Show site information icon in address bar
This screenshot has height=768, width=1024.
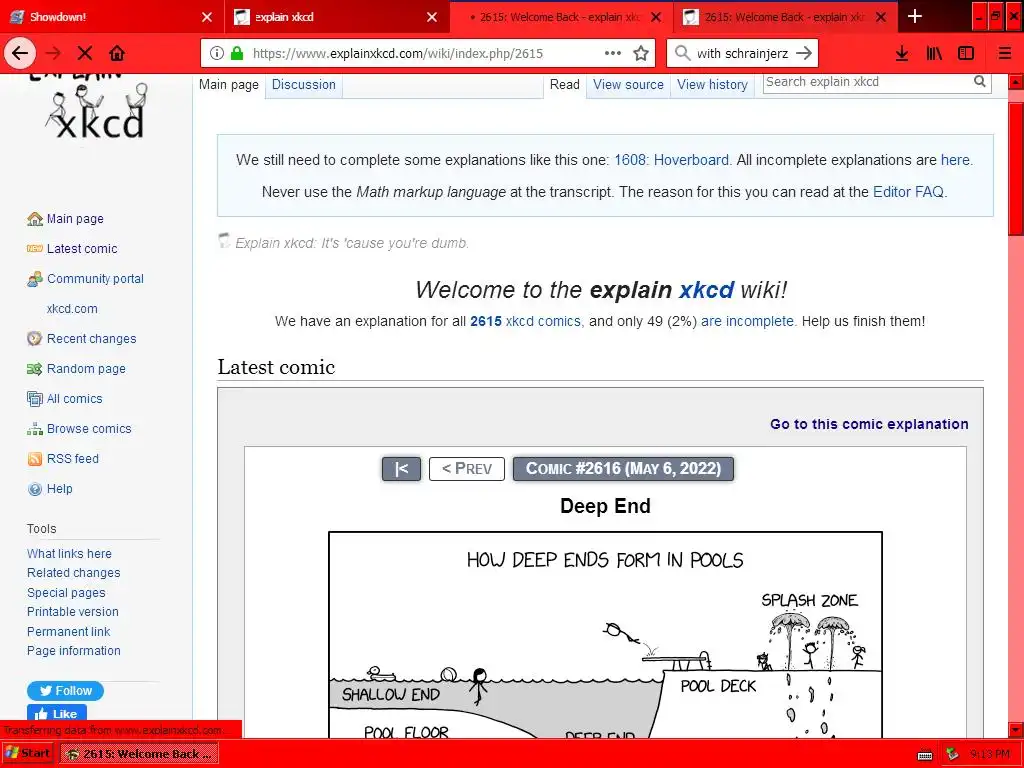217,54
